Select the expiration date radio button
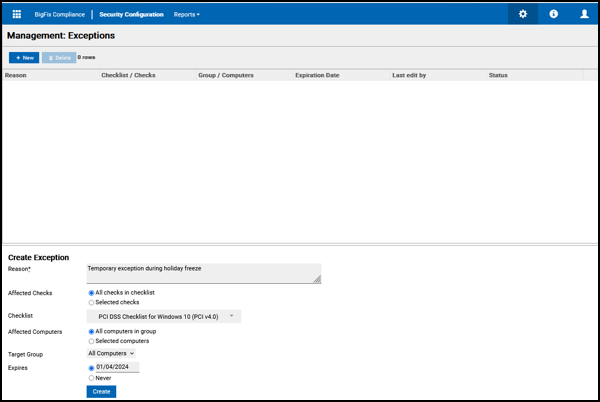This screenshot has width=600, height=402. [x=91, y=368]
